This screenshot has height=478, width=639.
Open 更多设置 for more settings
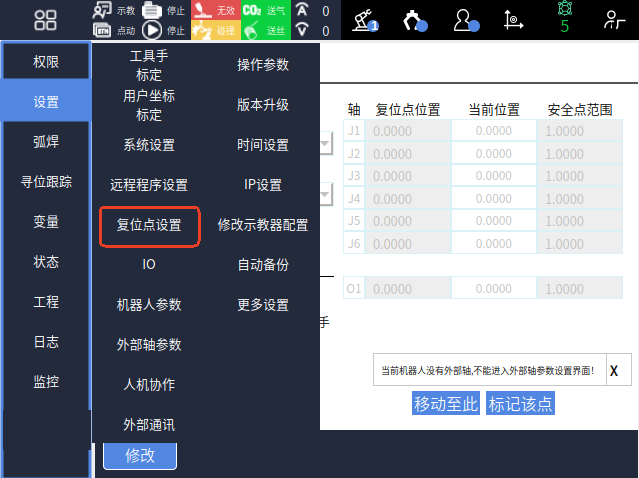263,305
